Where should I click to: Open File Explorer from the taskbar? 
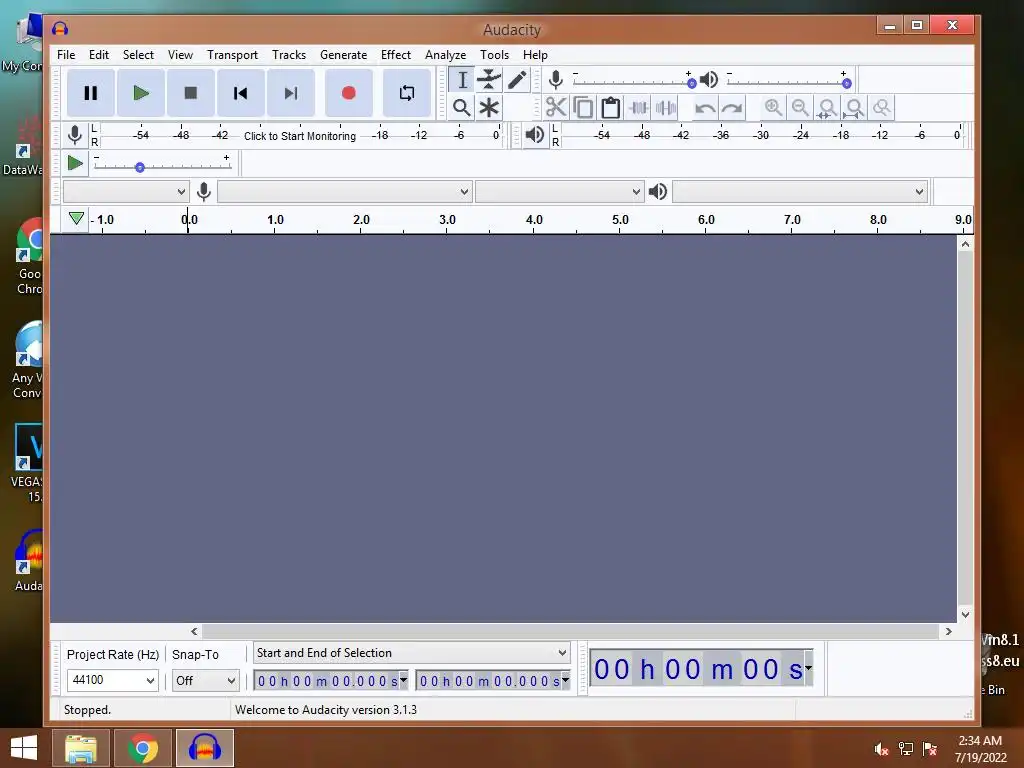click(80, 748)
